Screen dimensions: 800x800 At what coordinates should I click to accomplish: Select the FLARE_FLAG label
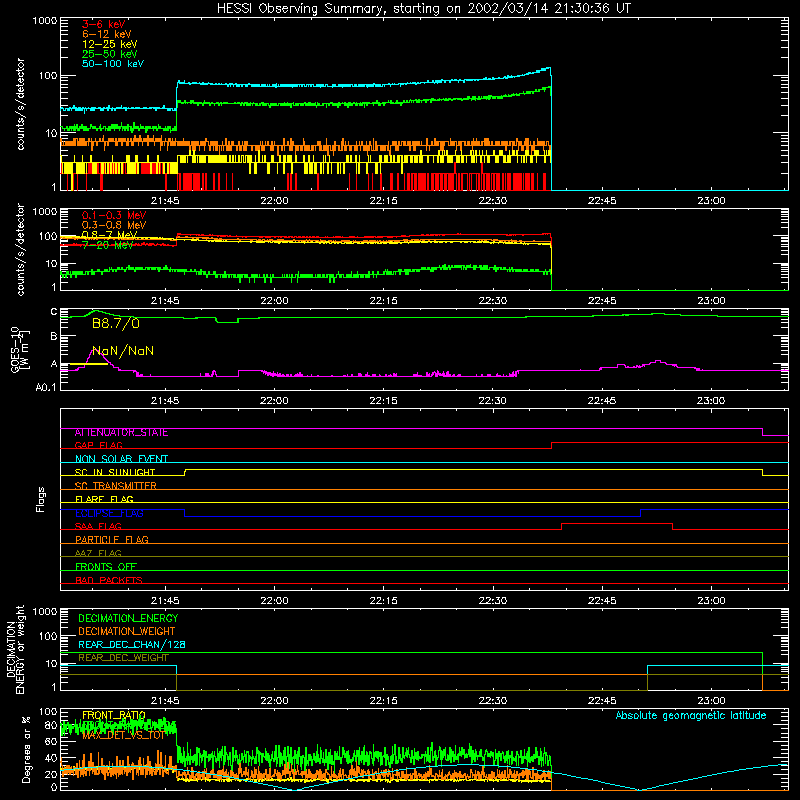pyautogui.click(x=104, y=499)
